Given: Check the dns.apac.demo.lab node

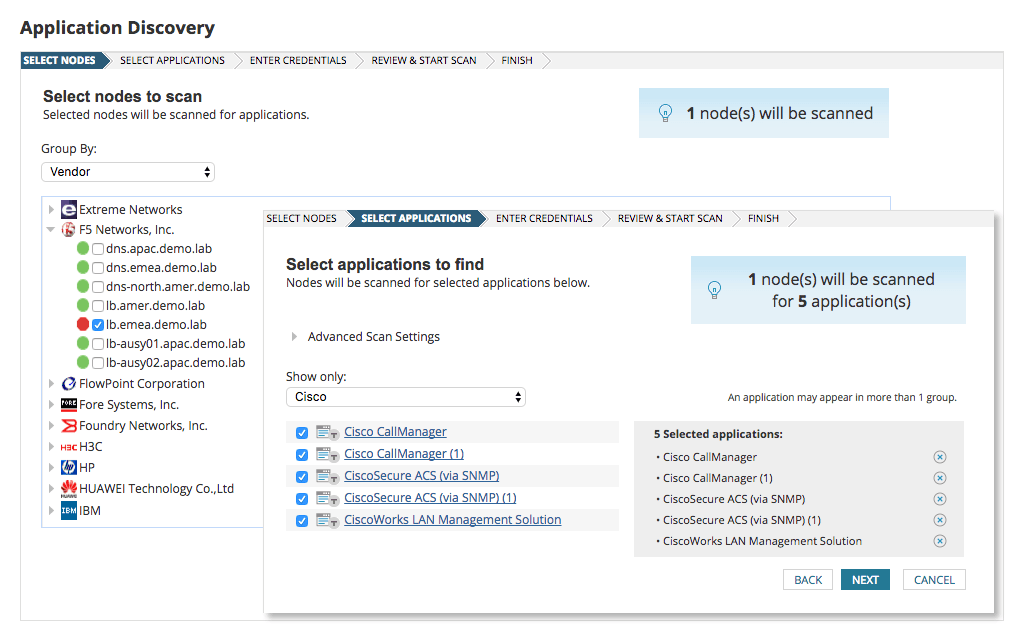Looking at the screenshot, I should pos(97,248).
